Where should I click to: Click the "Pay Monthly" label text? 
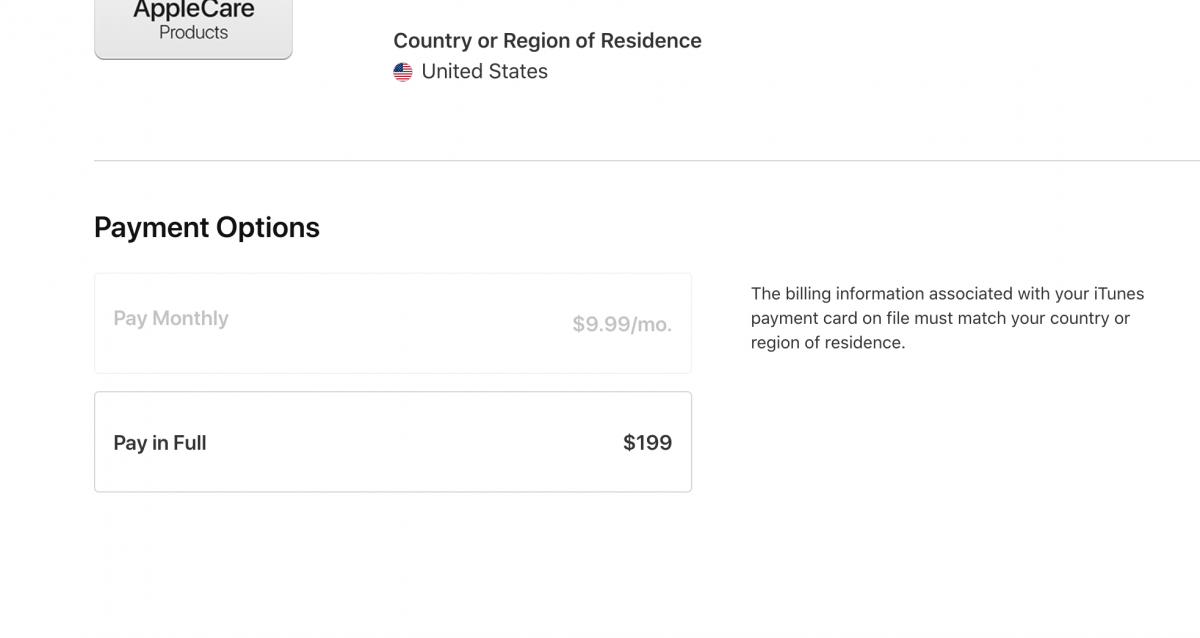(x=171, y=318)
